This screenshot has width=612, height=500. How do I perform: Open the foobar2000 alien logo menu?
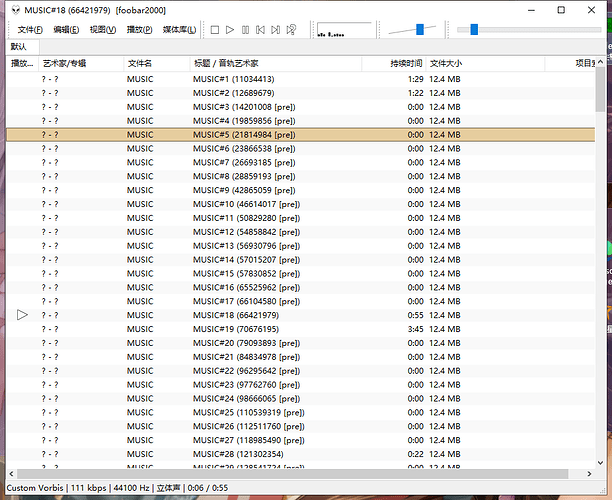click(x=16, y=10)
